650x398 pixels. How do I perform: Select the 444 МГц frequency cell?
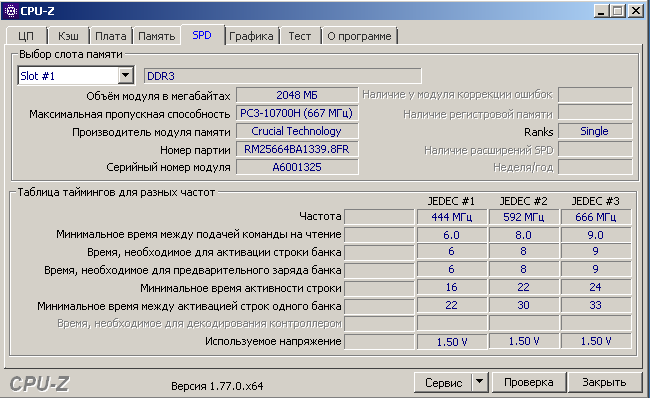point(451,217)
